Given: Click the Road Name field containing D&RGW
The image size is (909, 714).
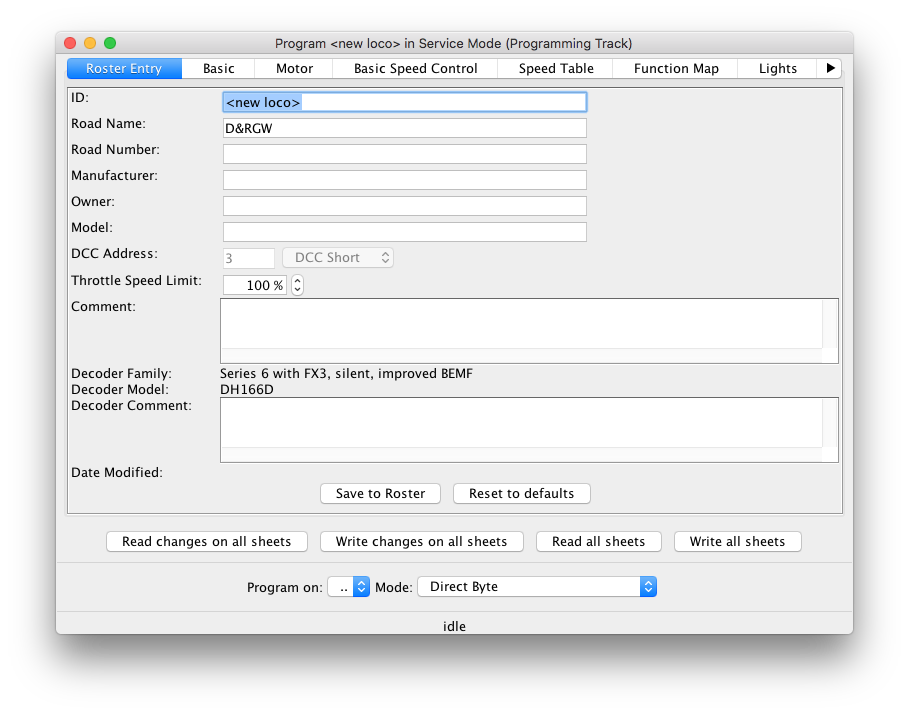Looking at the screenshot, I should tap(404, 128).
